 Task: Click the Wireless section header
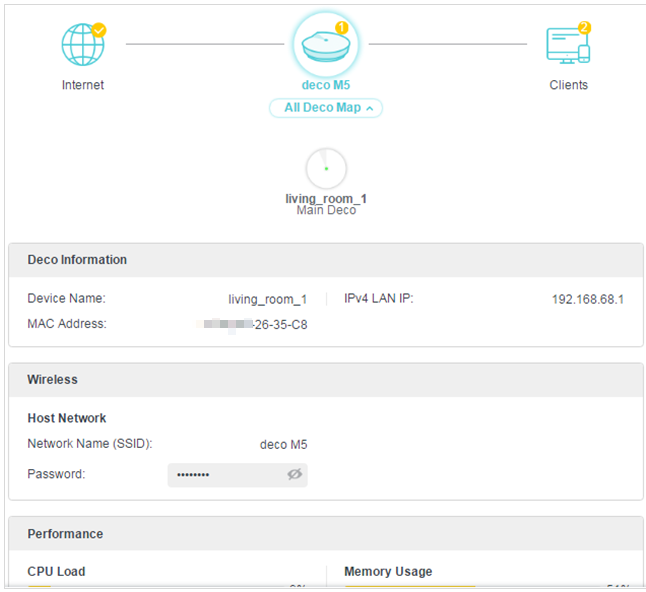[326, 380]
